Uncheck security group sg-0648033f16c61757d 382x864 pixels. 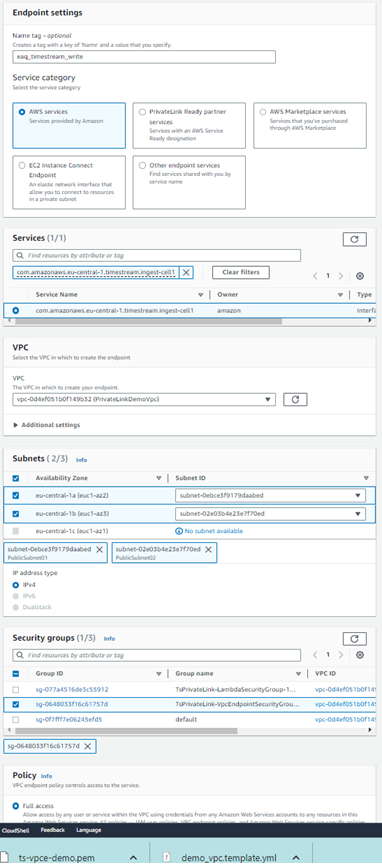15,704
